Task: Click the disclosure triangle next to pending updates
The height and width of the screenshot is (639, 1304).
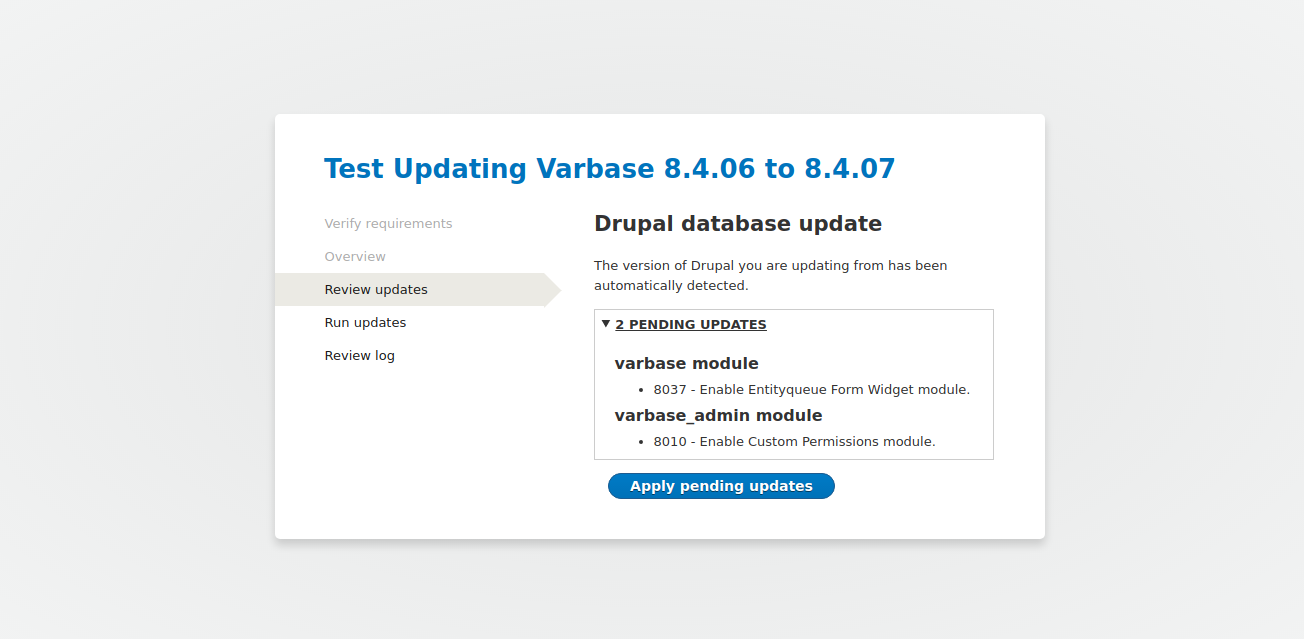Action: click(605, 324)
